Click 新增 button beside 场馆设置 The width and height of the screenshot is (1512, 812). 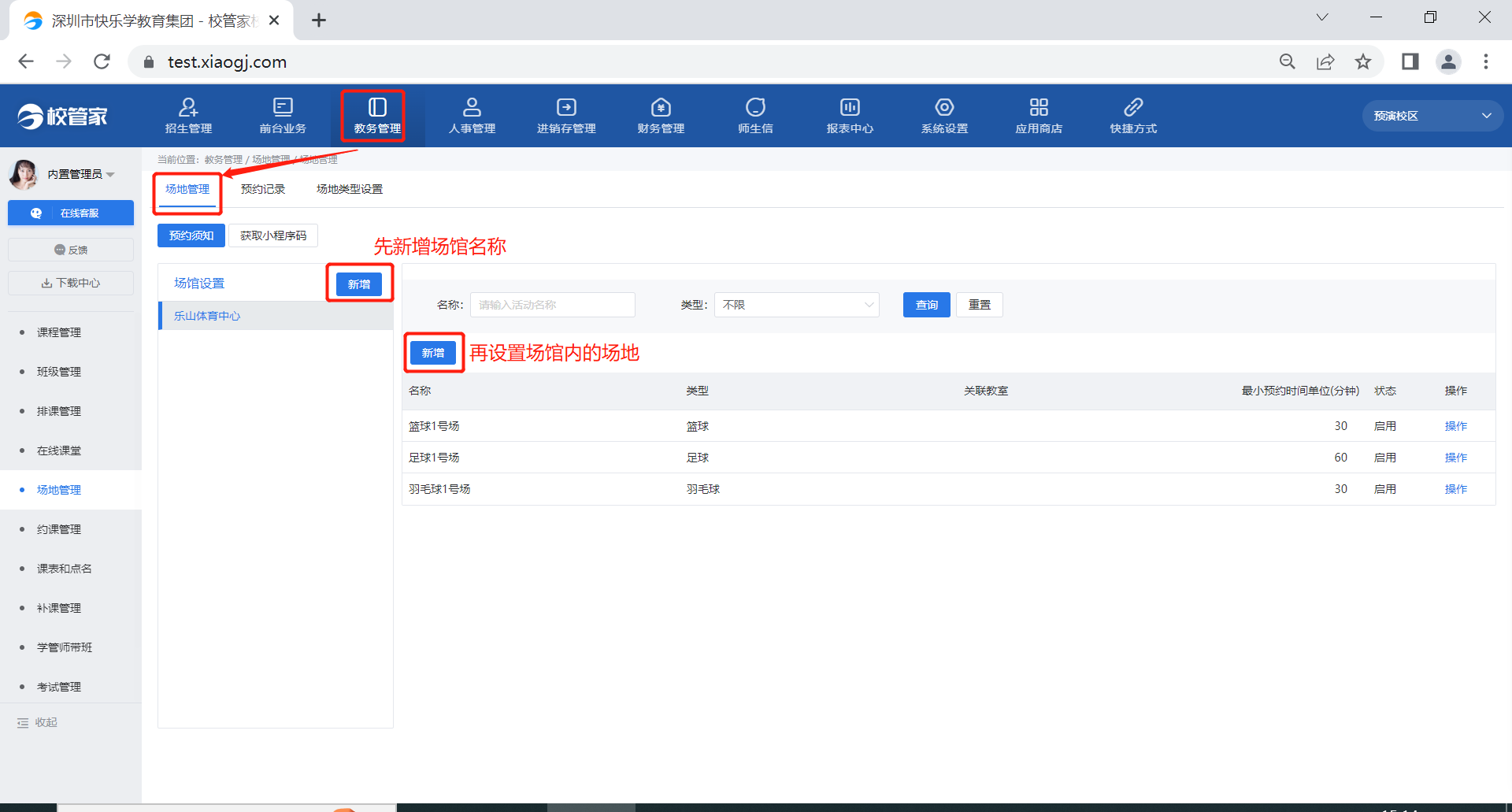(359, 284)
